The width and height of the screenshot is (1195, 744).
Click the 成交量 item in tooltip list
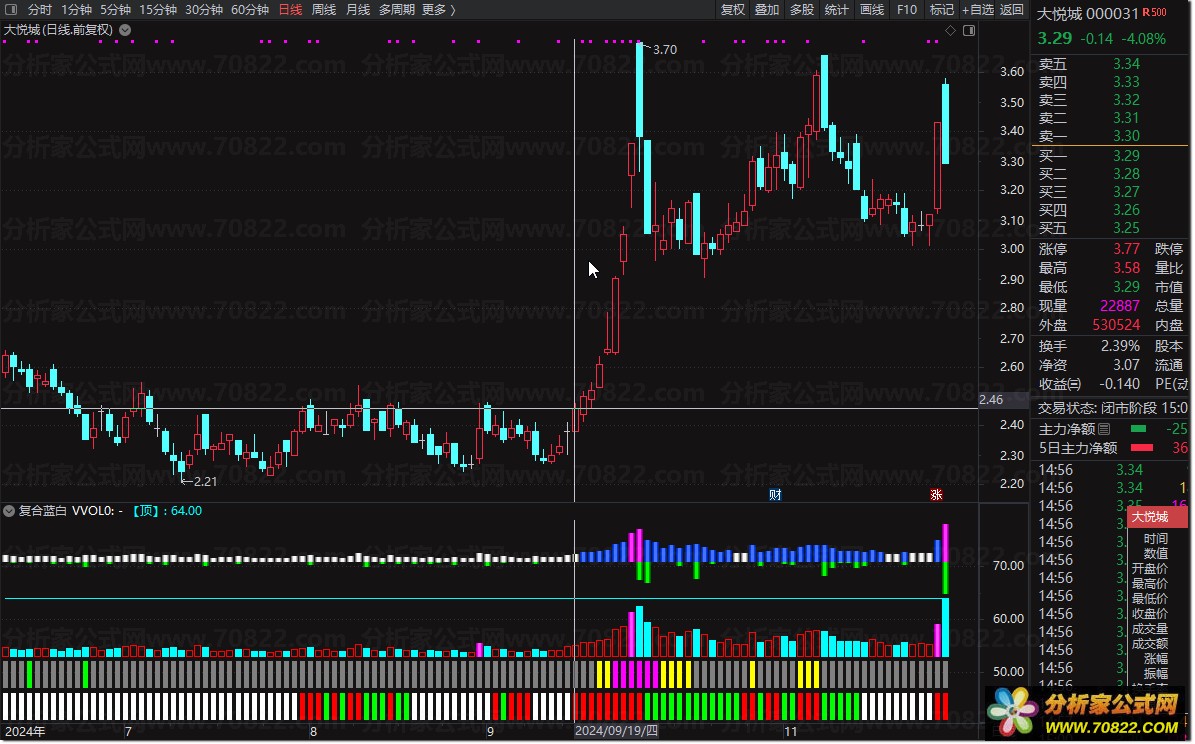pyautogui.click(x=1149, y=629)
